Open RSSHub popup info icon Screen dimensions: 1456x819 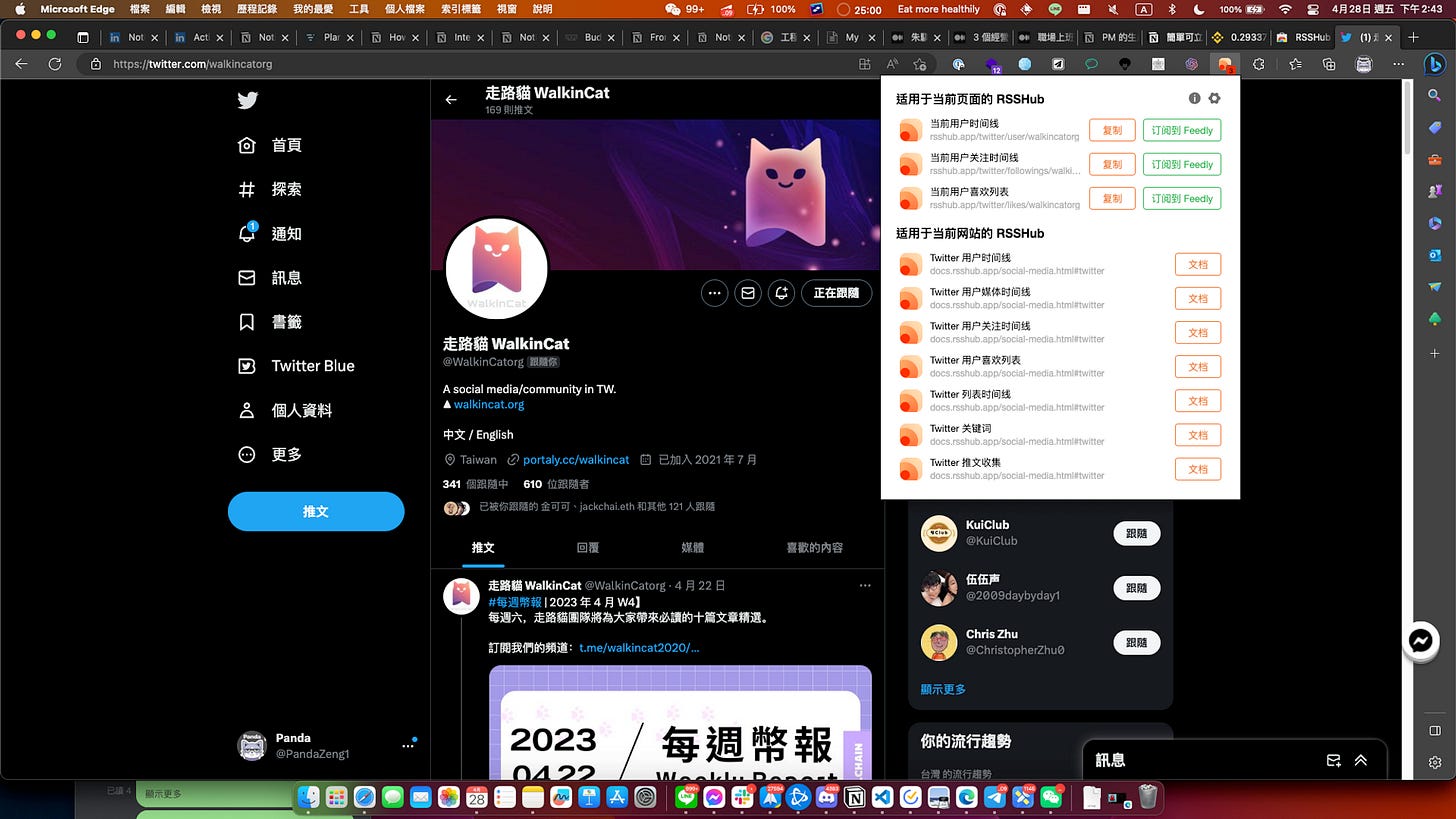[1194, 99]
